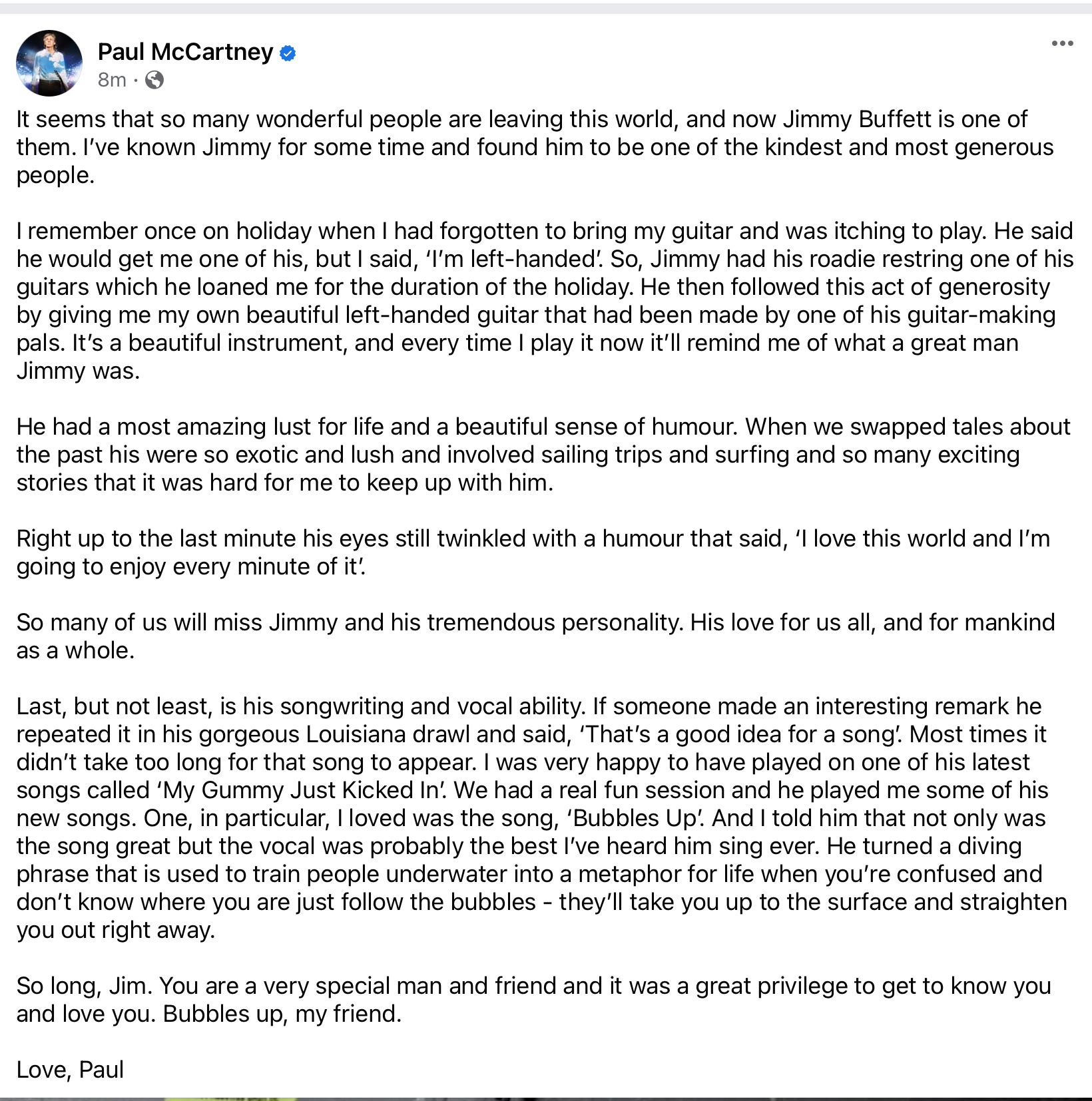The width and height of the screenshot is (1092, 1101).
Task: Click the Paul McCartney name link
Action: coord(185,52)
